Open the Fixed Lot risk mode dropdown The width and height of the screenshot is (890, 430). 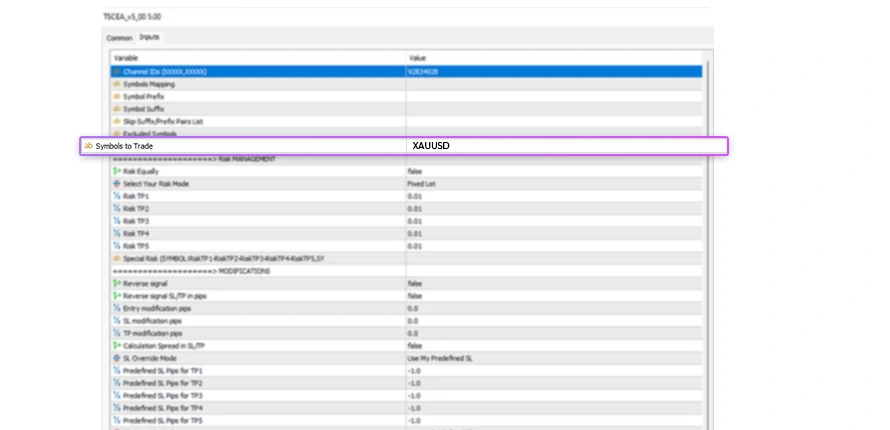(x=421, y=184)
